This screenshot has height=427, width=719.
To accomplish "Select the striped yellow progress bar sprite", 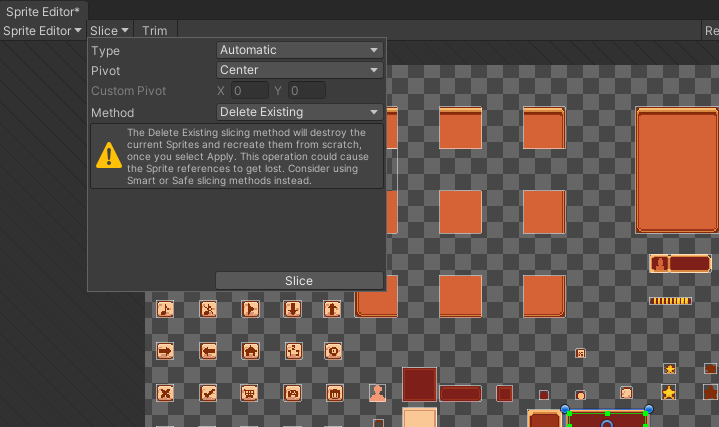I will [x=670, y=301].
